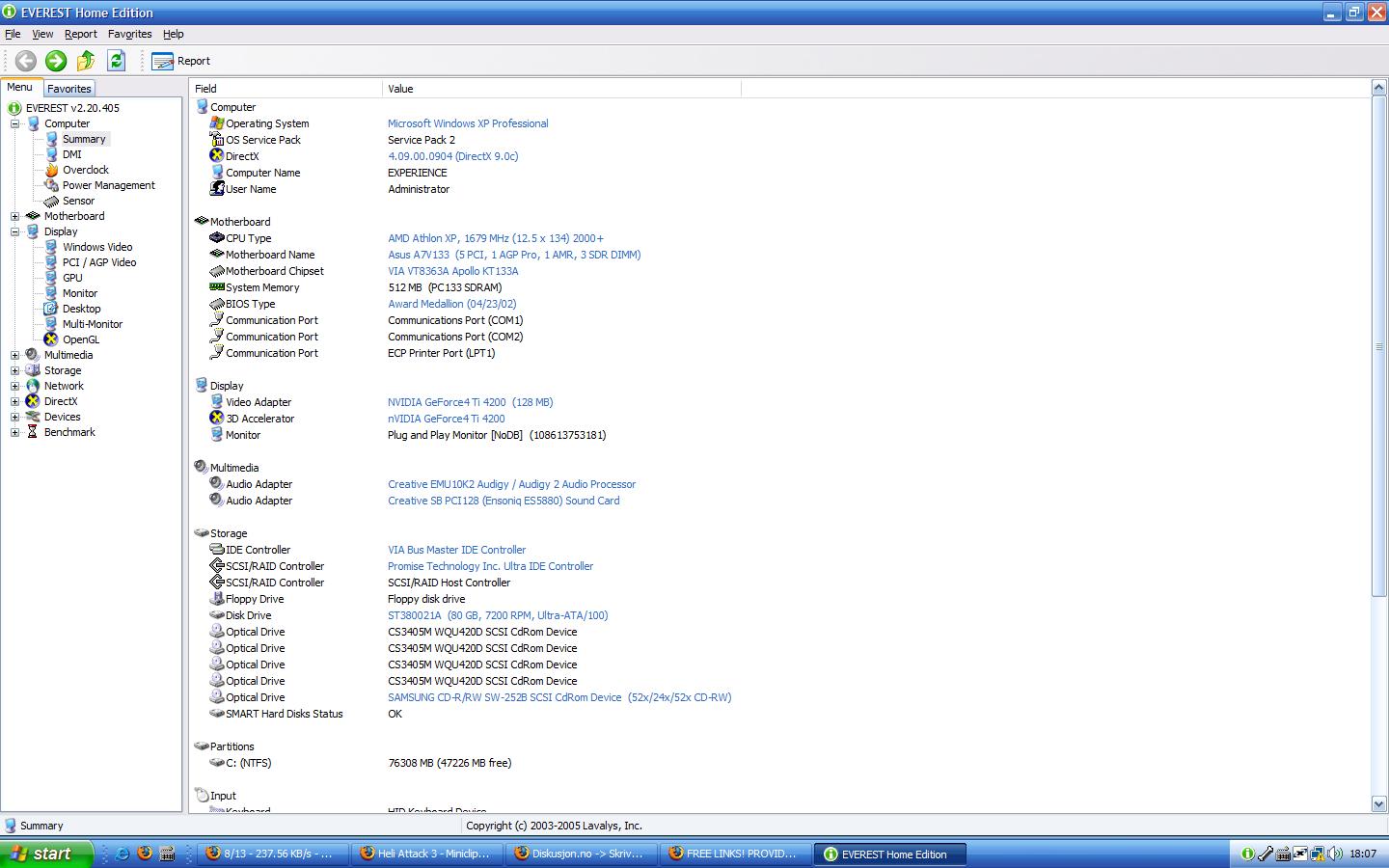Image resolution: width=1389 pixels, height=868 pixels.
Task: Open the Windows start button
Action: point(46,854)
